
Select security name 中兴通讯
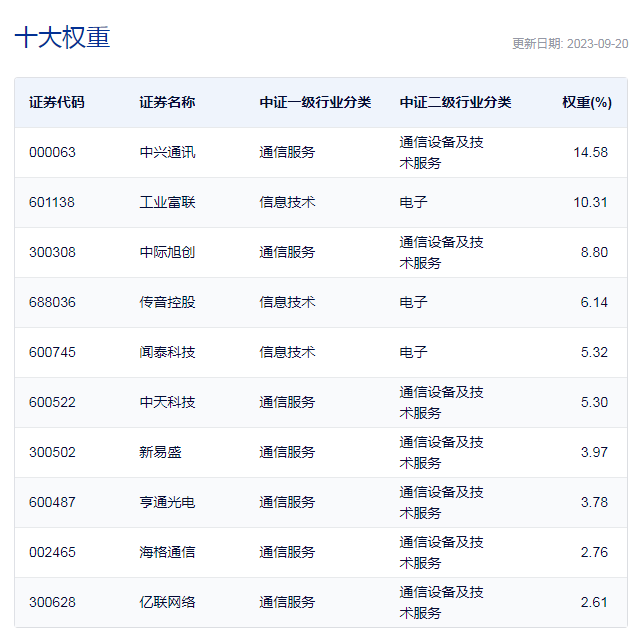point(167,152)
